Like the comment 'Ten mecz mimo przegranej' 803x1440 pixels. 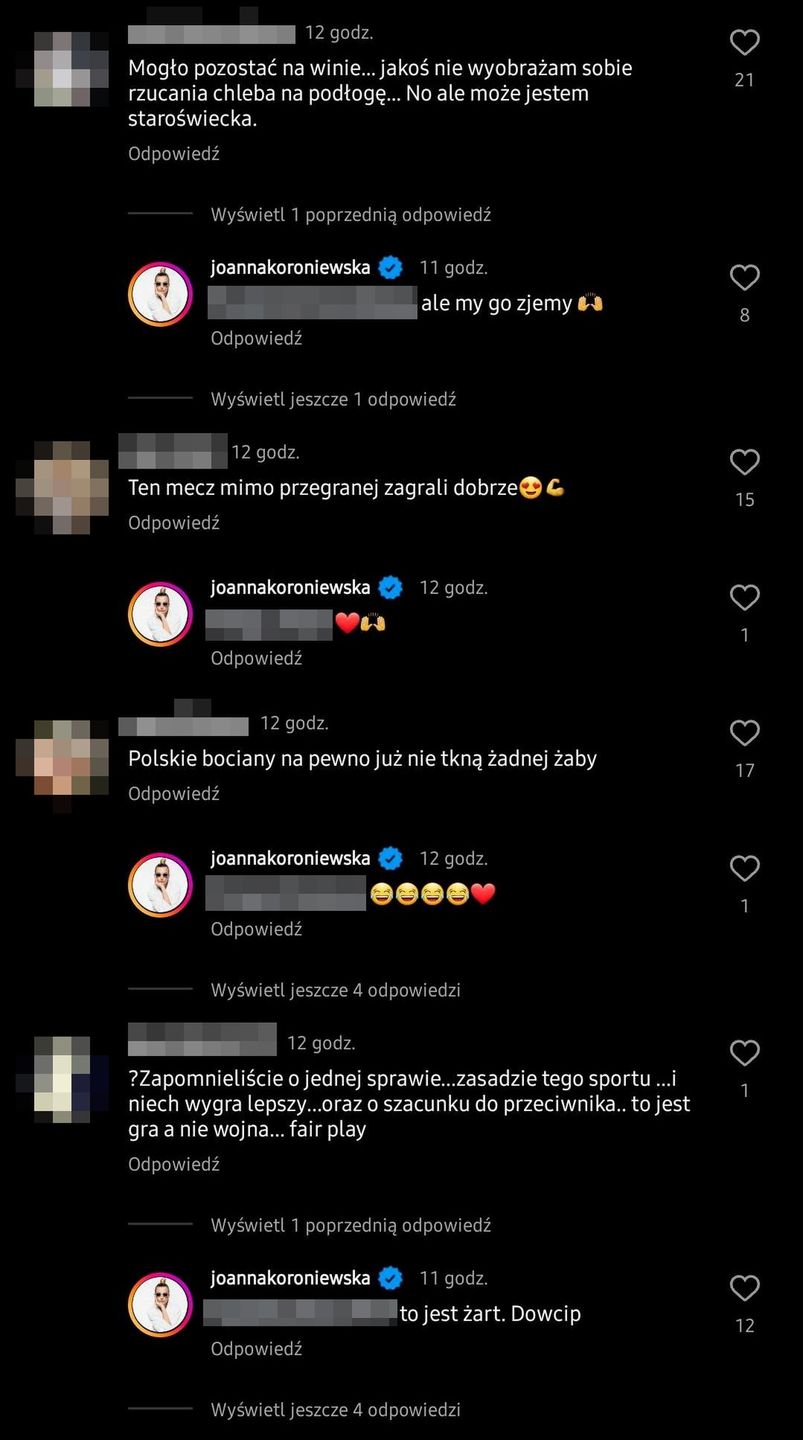point(744,462)
